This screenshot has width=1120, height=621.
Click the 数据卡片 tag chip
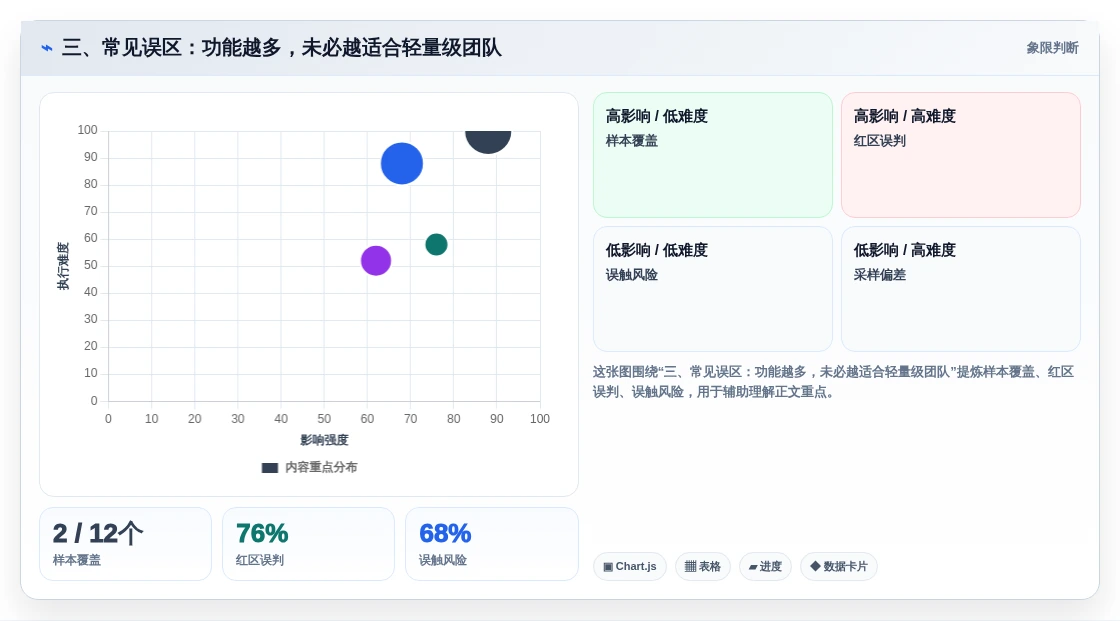coord(839,567)
